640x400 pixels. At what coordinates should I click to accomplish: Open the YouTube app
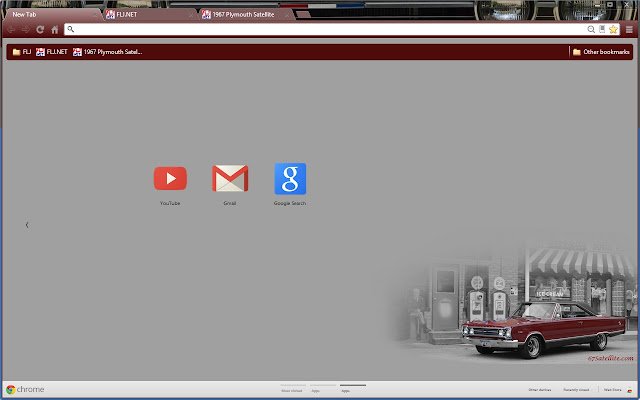tap(170, 178)
